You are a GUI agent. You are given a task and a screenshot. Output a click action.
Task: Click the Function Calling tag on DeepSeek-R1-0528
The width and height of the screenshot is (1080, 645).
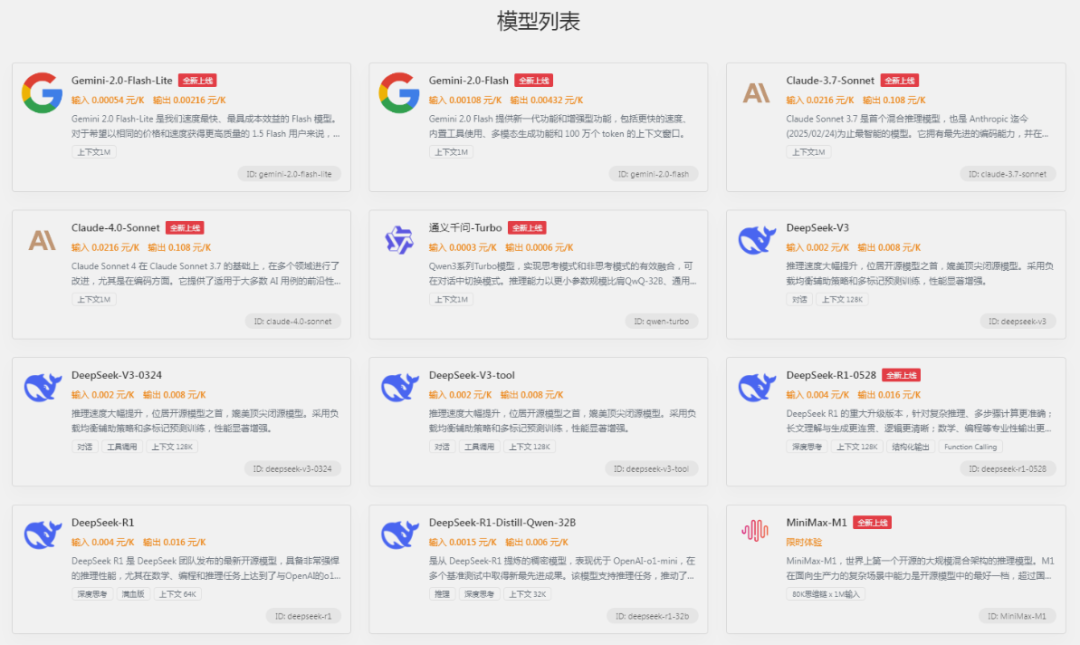970,447
